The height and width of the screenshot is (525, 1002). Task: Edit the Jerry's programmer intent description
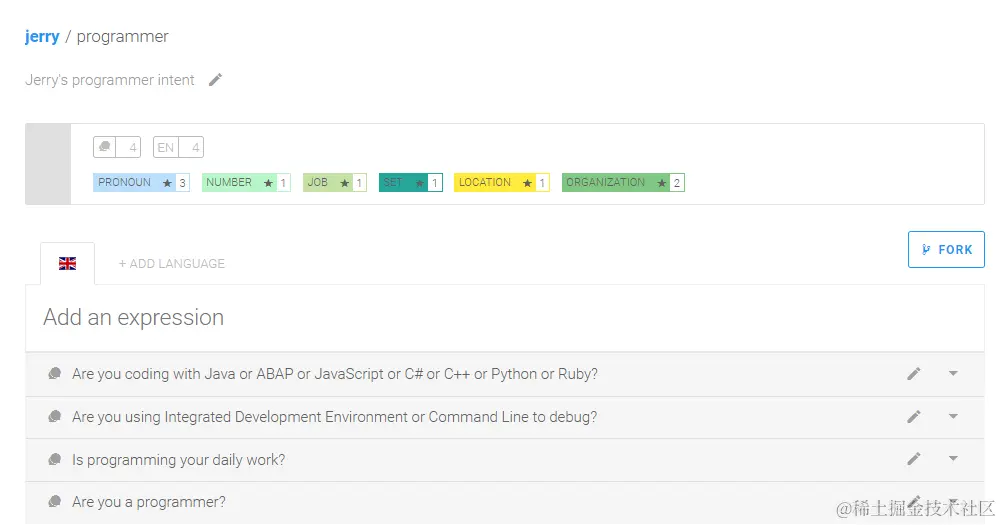[x=215, y=80]
